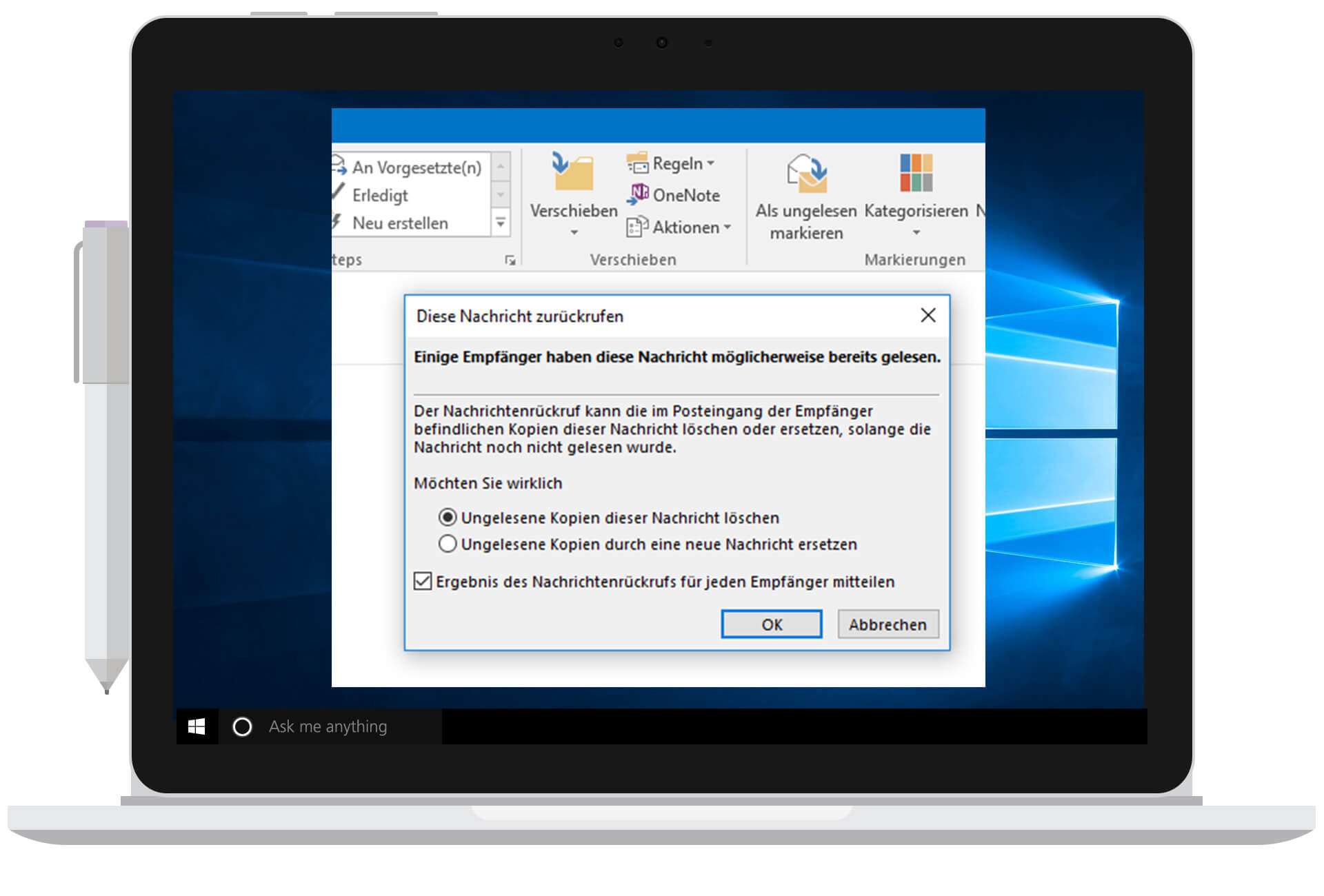This screenshot has height=896, width=1324.
Task: Click the OneNote label in ribbon
Action: coord(686,195)
